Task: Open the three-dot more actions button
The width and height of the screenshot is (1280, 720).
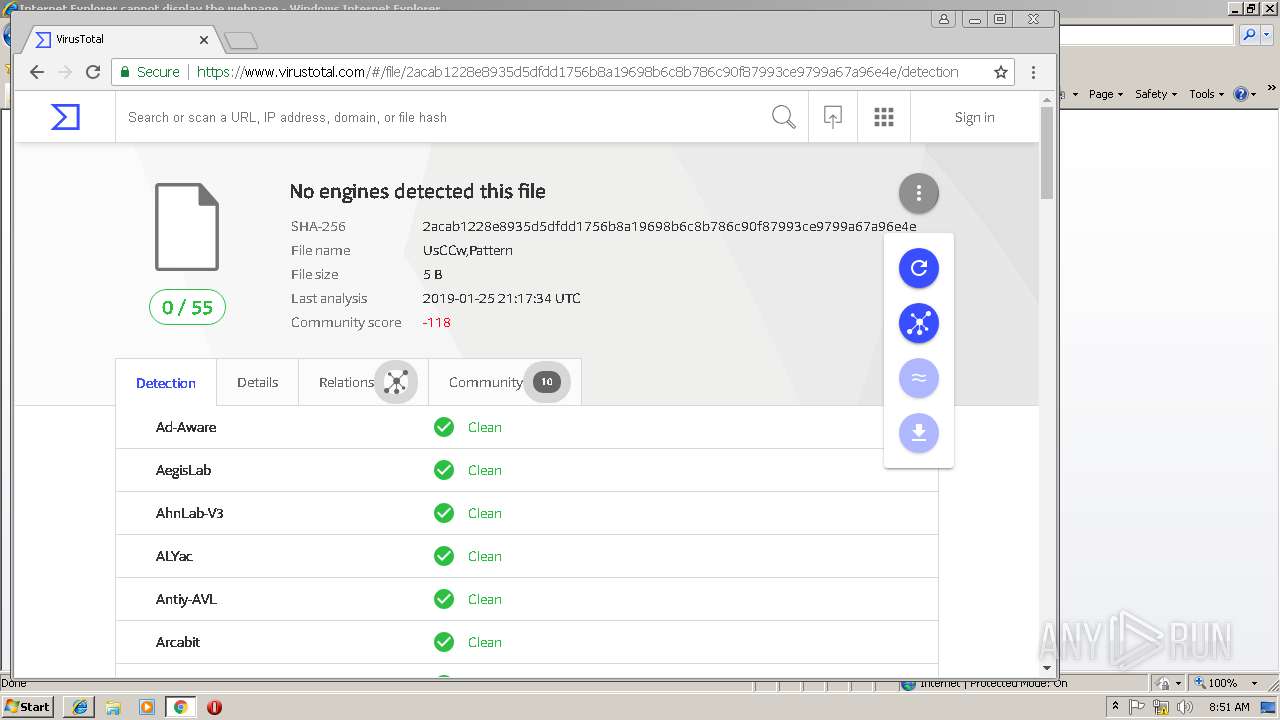Action: 919,193
